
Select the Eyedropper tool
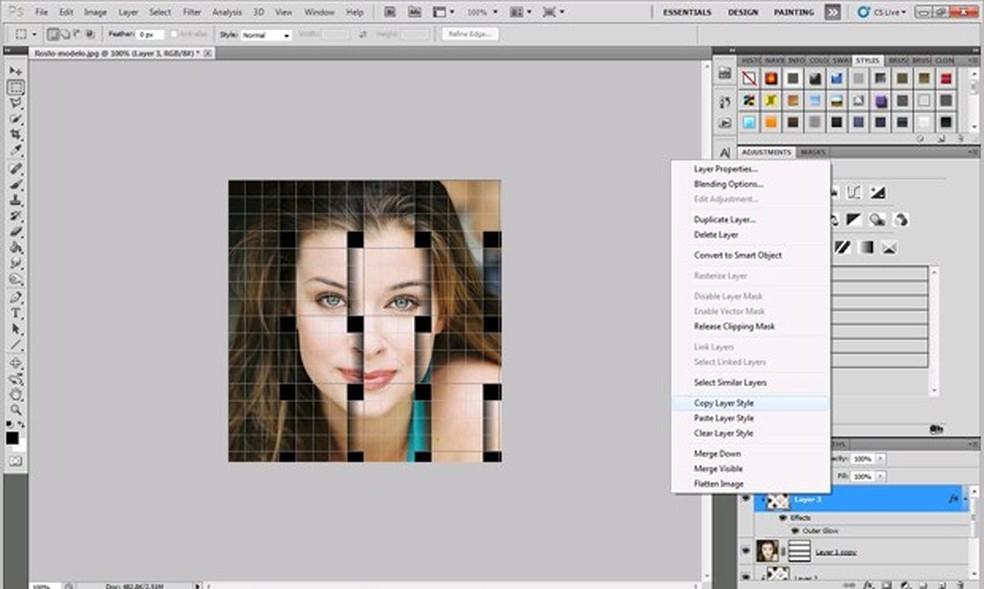pyautogui.click(x=16, y=150)
